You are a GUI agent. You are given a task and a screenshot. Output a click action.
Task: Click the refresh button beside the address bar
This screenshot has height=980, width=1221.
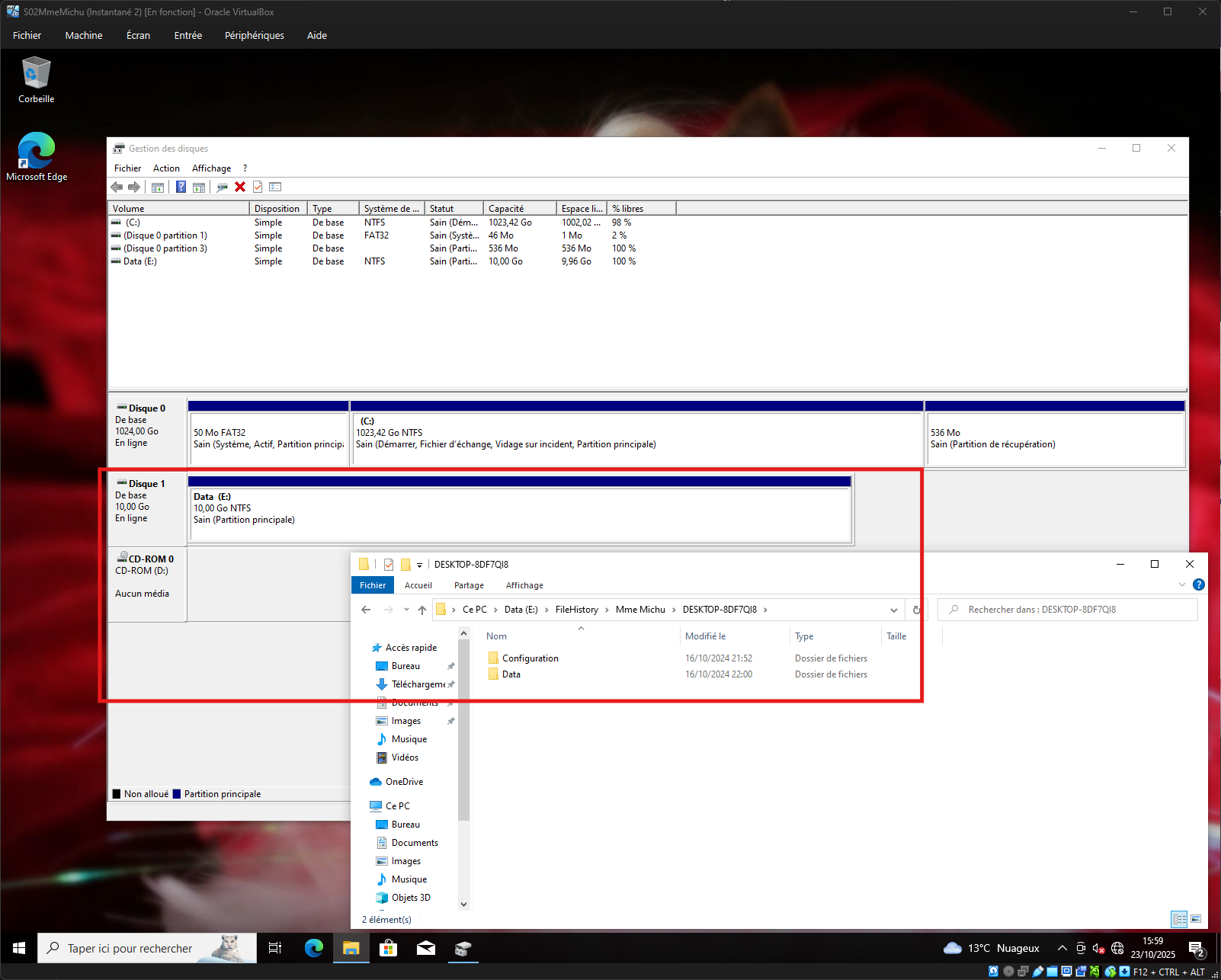tap(916, 610)
